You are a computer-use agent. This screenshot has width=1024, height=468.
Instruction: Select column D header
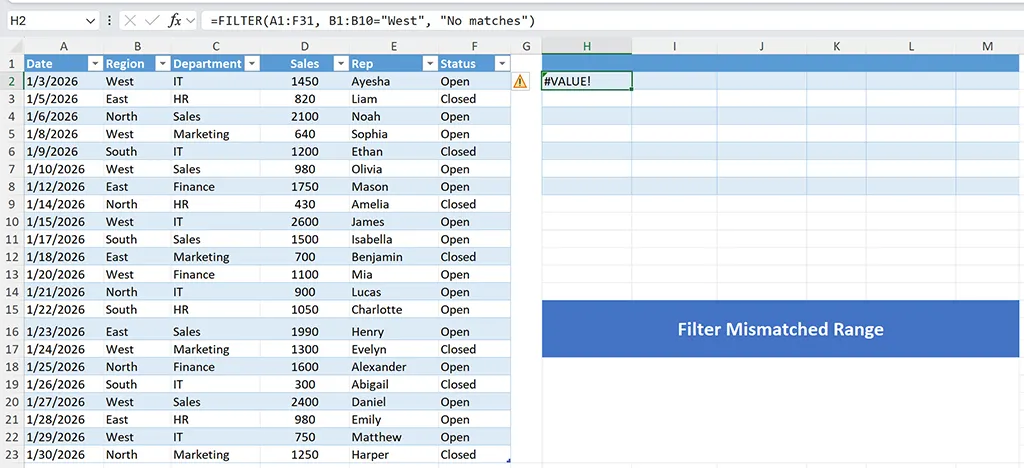[x=305, y=46]
